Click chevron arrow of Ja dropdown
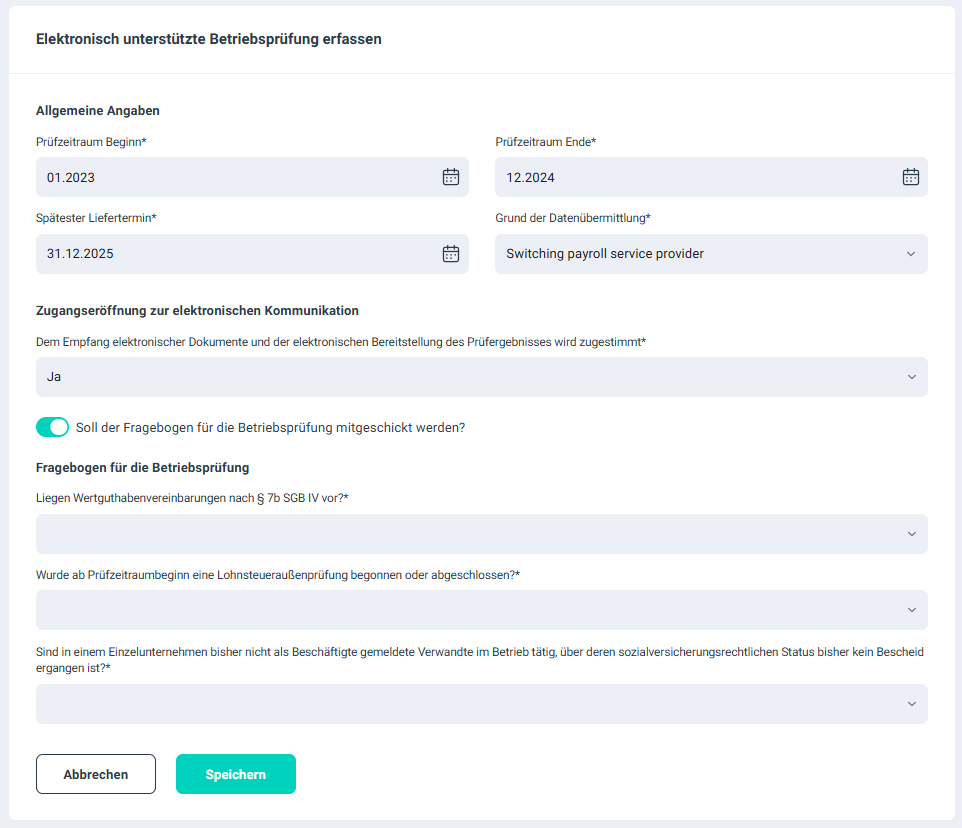 click(911, 377)
